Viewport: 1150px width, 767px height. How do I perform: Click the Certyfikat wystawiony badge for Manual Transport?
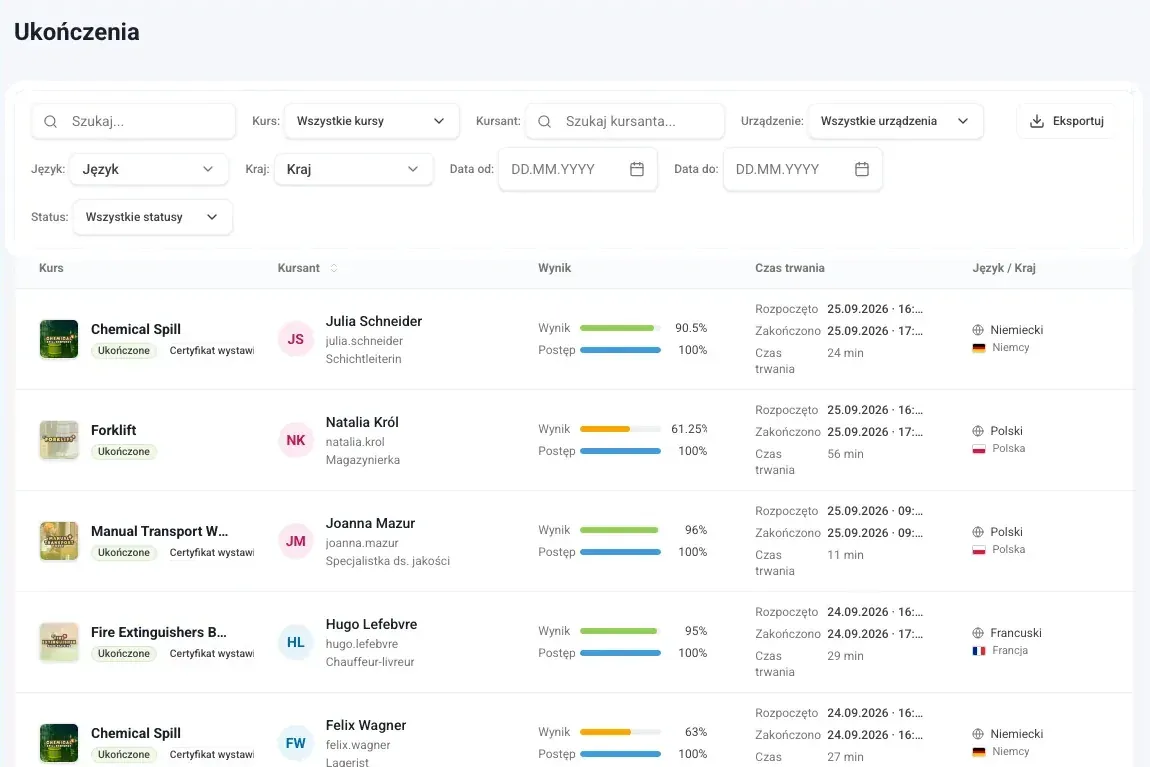pyautogui.click(x=210, y=553)
